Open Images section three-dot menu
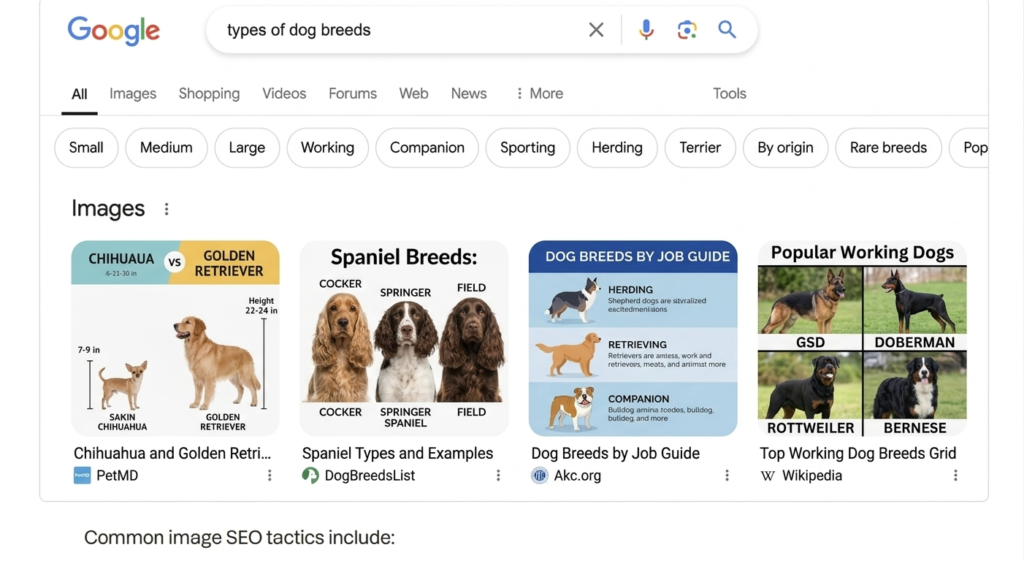1024x561 pixels. [x=167, y=209]
